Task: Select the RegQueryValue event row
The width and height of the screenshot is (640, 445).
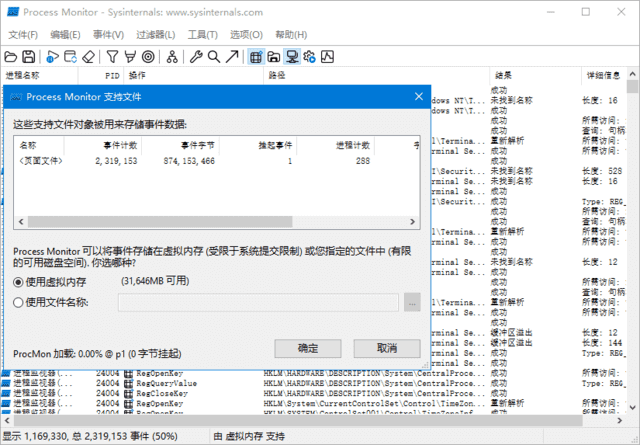Action: click(x=313, y=383)
